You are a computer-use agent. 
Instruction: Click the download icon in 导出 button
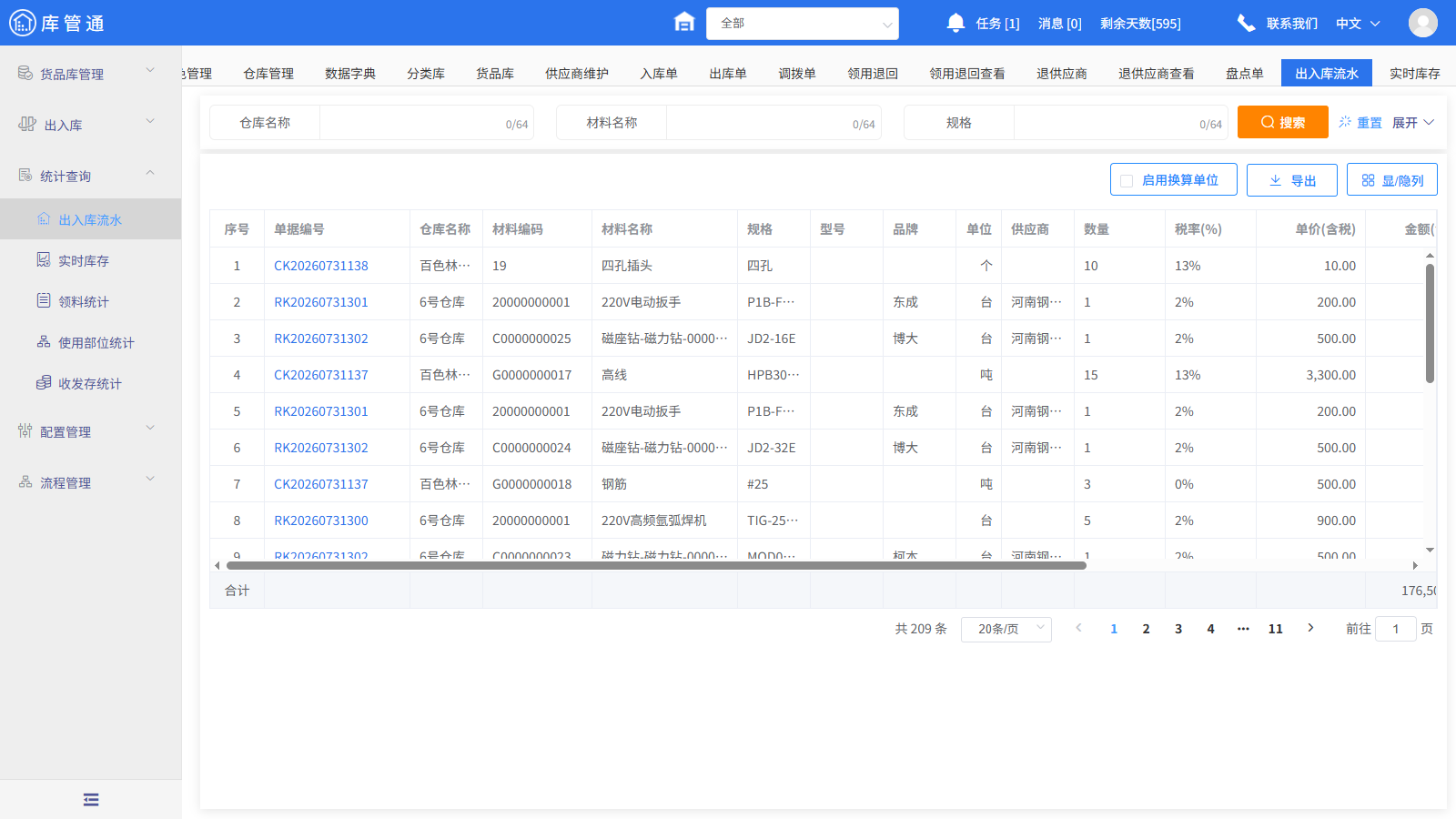coord(1275,180)
